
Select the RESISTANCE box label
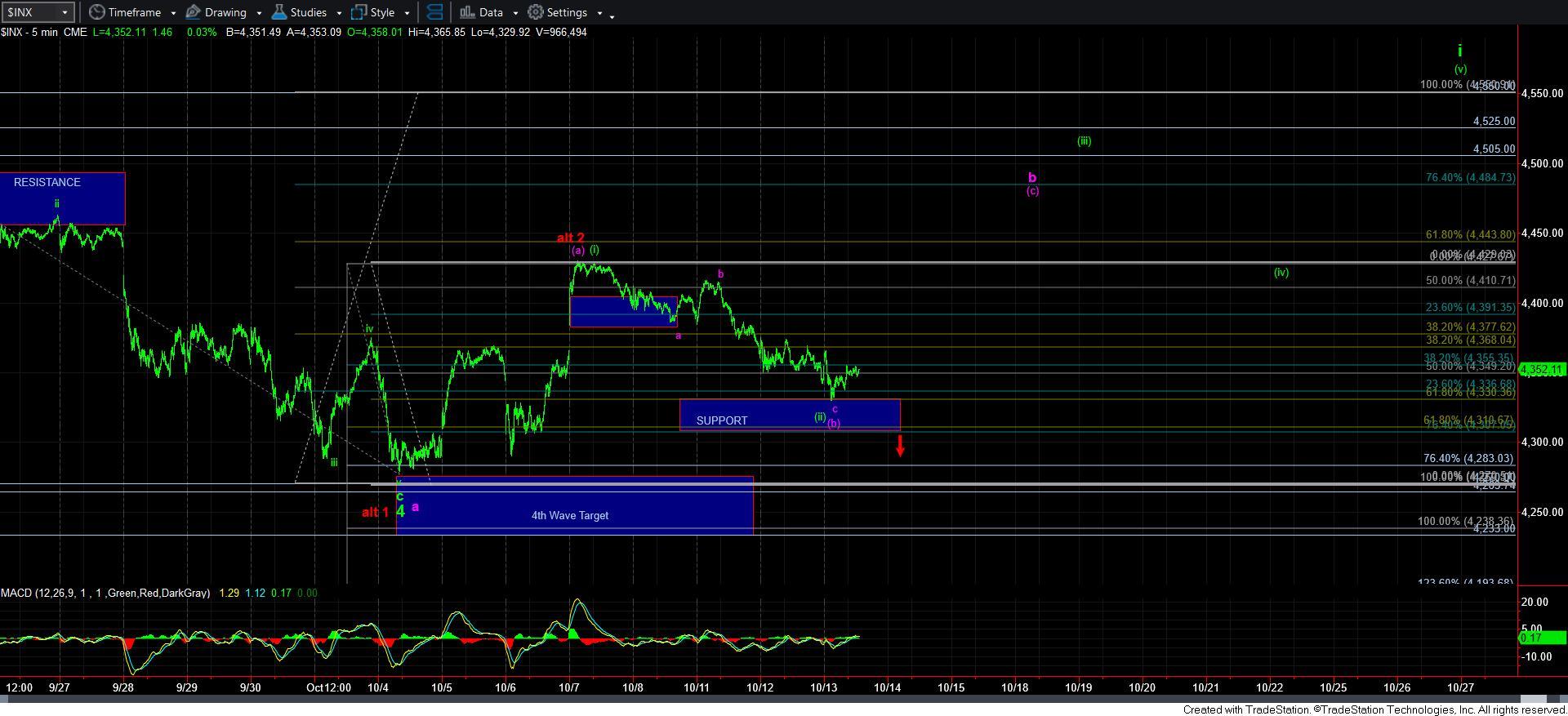point(47,182)
